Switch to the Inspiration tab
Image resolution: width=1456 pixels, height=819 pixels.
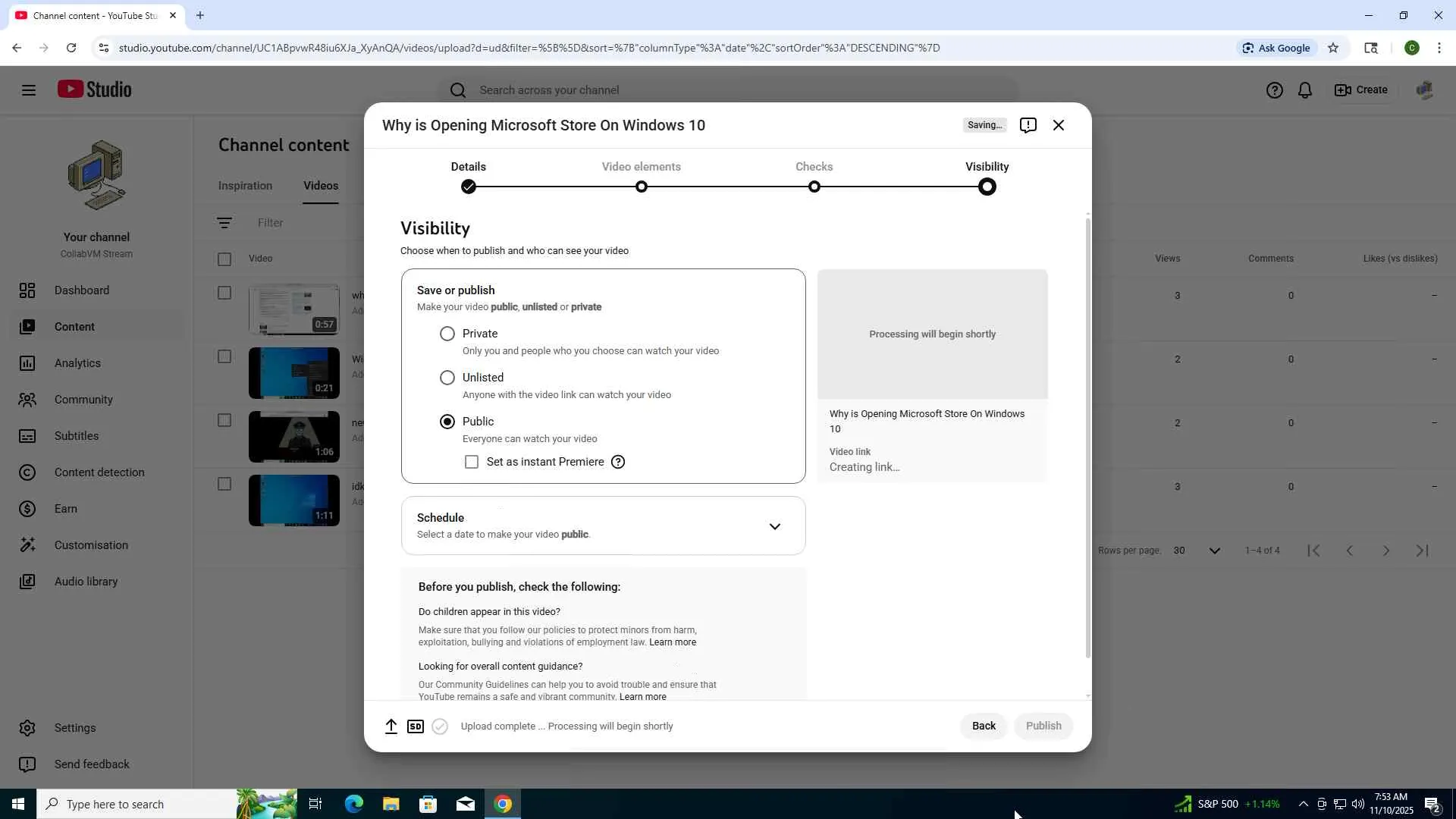click(245, 186)
